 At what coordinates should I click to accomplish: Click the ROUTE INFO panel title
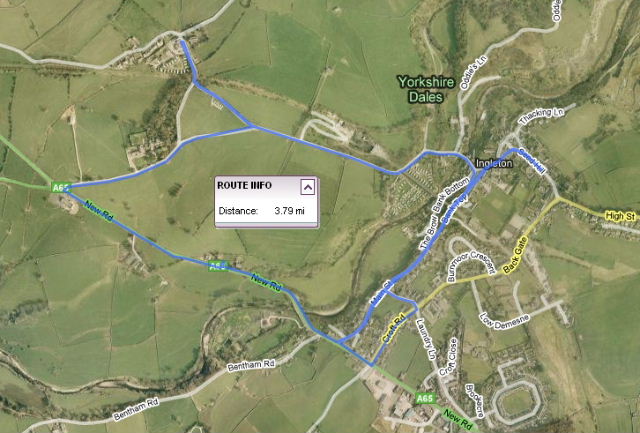[x=244, y=186]
